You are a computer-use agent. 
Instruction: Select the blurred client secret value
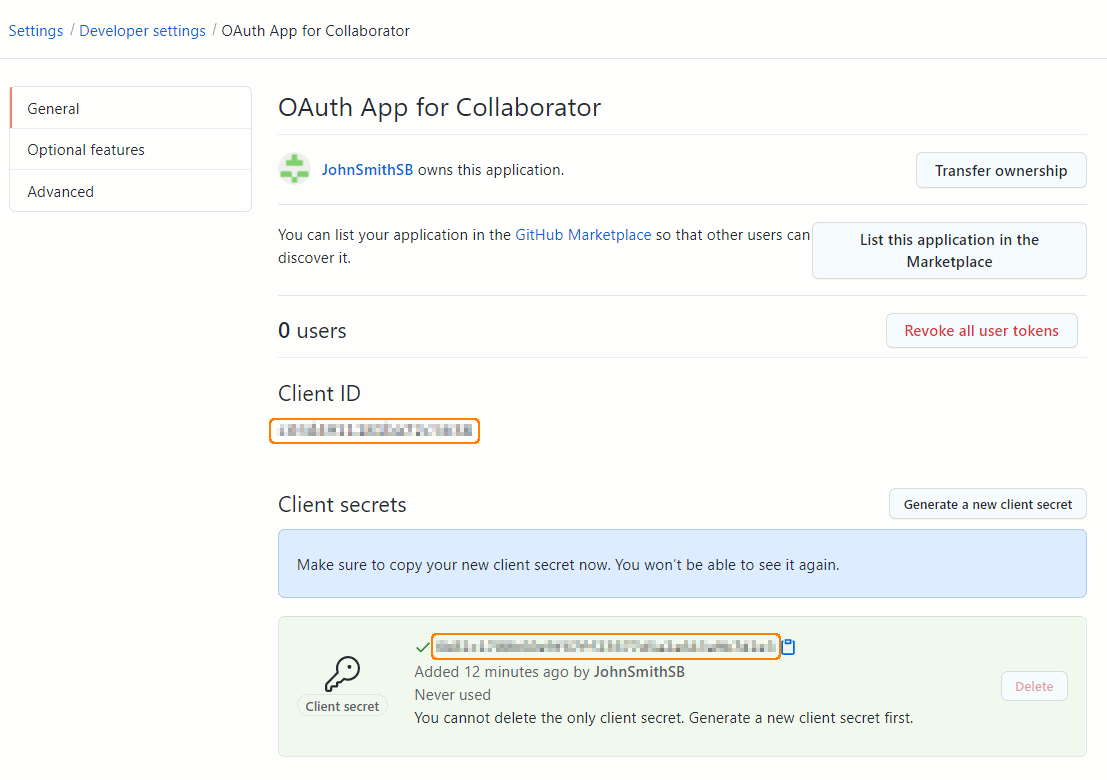pos(605,646)
